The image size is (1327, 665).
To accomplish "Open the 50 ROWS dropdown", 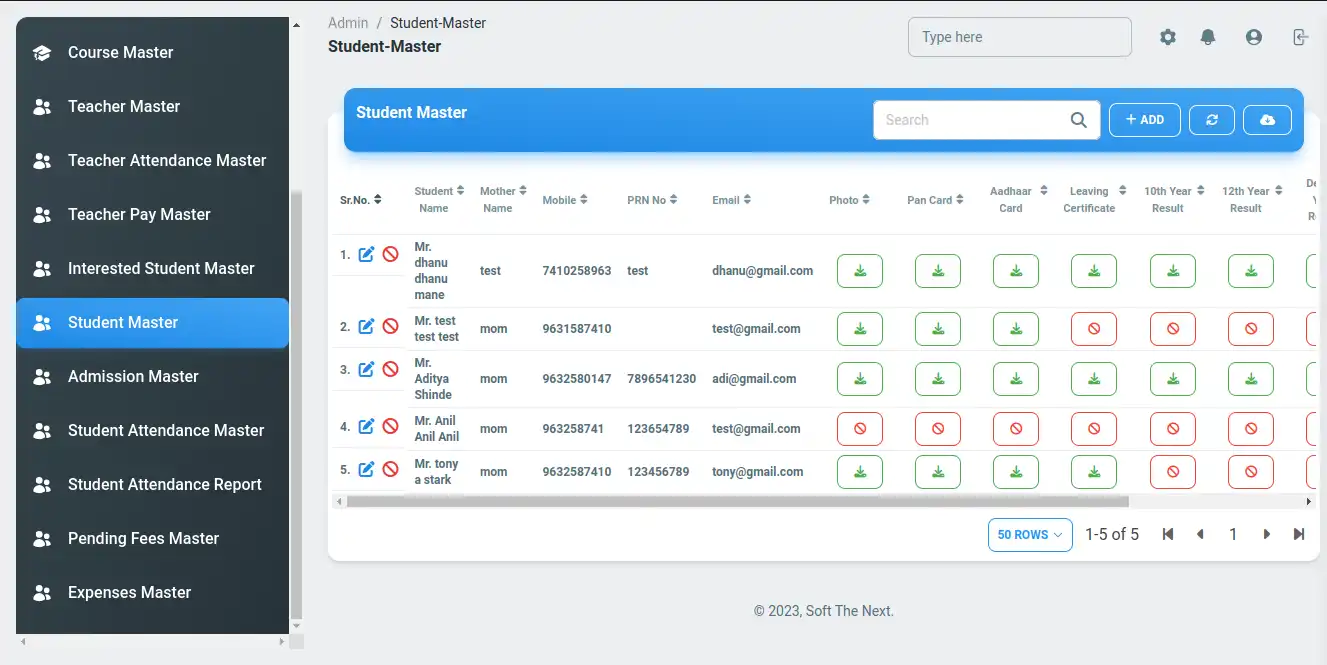I will point(1029,535).
